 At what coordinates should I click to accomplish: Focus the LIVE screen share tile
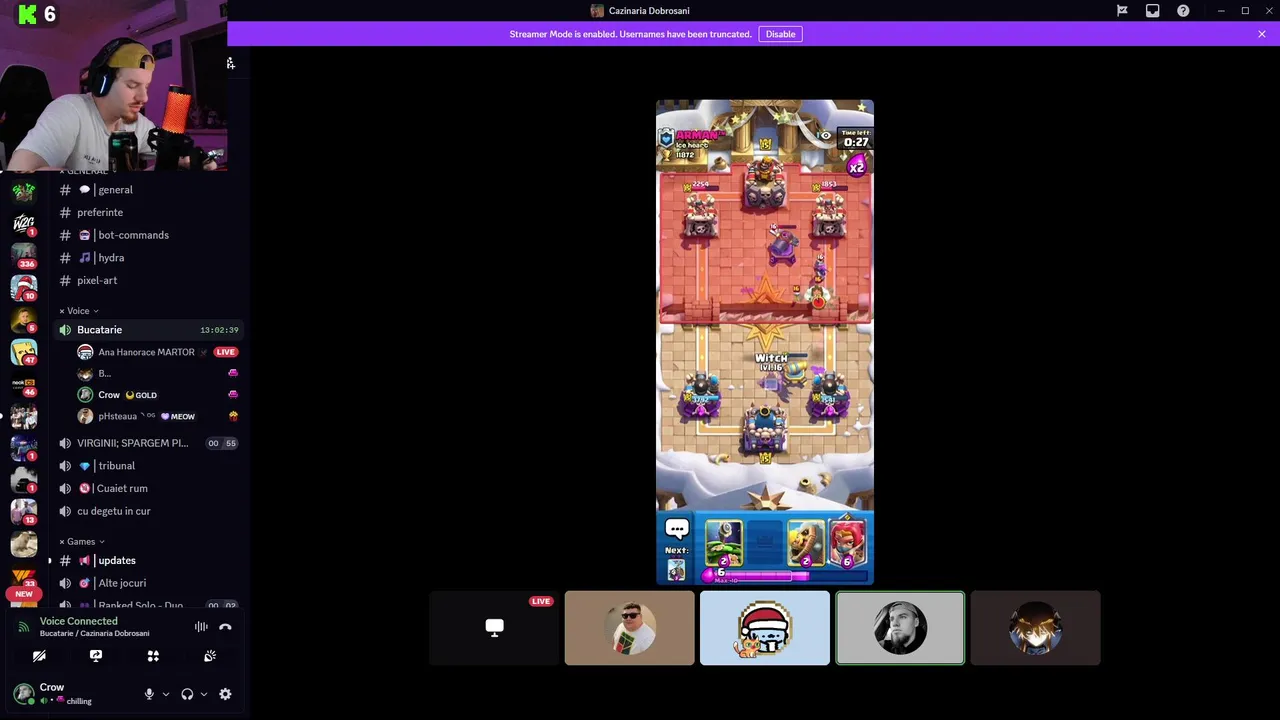(494, 628)
